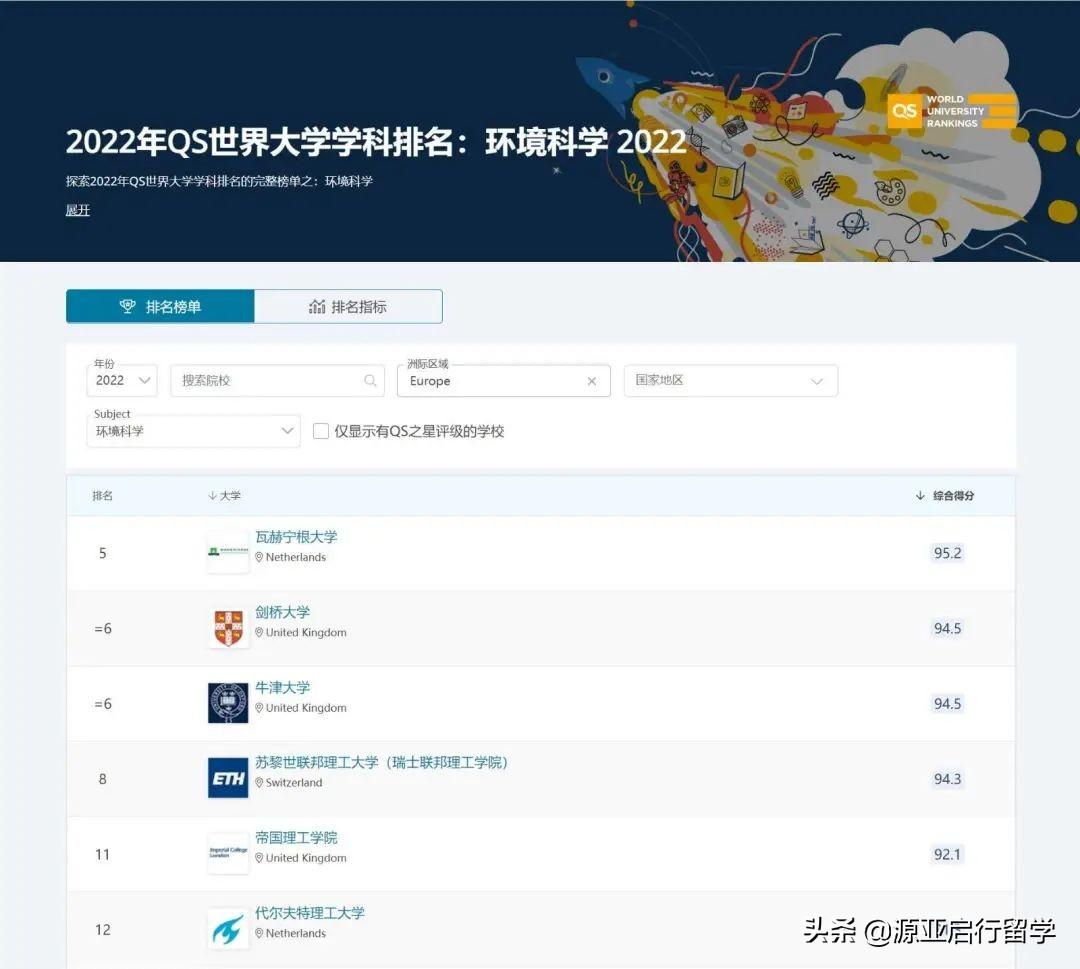Open the 年份 2022 year dropdown
1080x969 pixels.
tap(122, 380)
